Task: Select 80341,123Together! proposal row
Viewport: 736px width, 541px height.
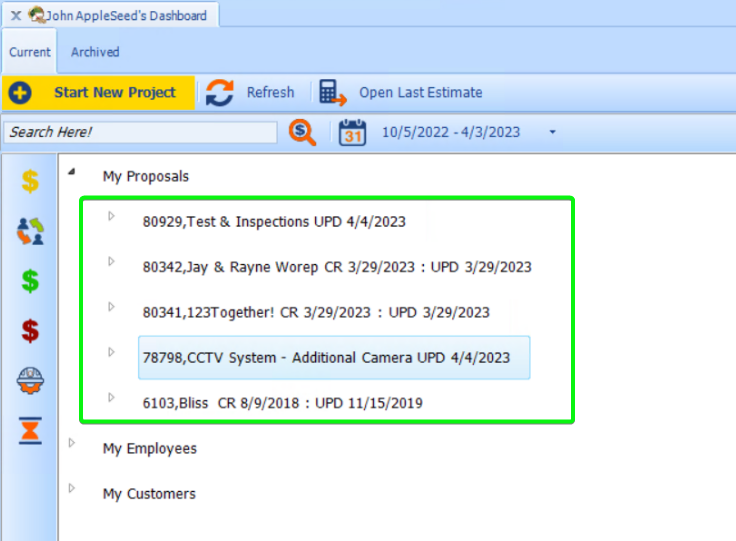Action: click(316, 312)
